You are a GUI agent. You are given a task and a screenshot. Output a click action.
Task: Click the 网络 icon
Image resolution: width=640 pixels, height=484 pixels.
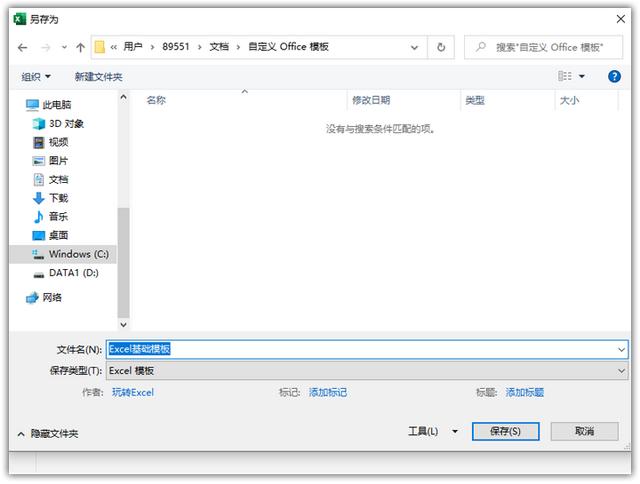coord(32,298)
